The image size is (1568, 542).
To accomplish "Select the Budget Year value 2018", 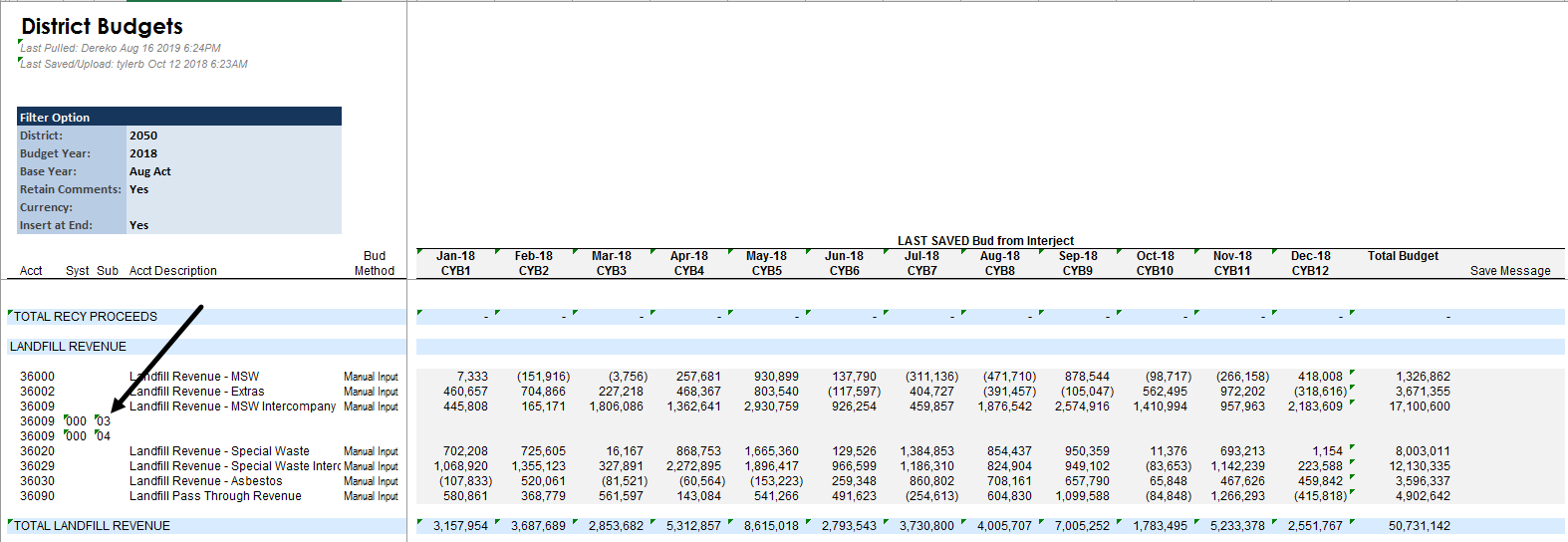I will coord(143,153).
